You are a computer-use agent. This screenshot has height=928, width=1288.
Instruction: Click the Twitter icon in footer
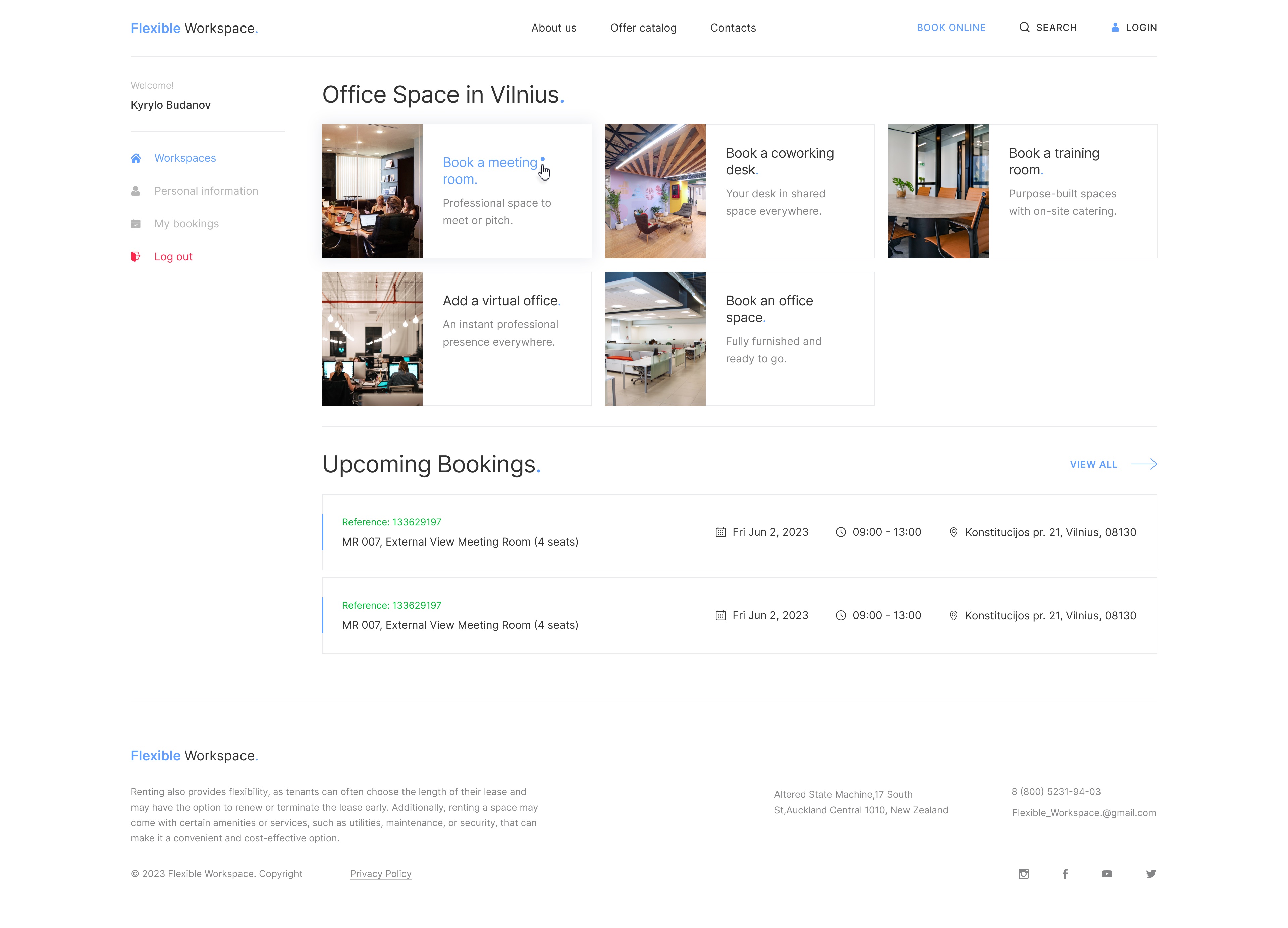pos(1150,873)
